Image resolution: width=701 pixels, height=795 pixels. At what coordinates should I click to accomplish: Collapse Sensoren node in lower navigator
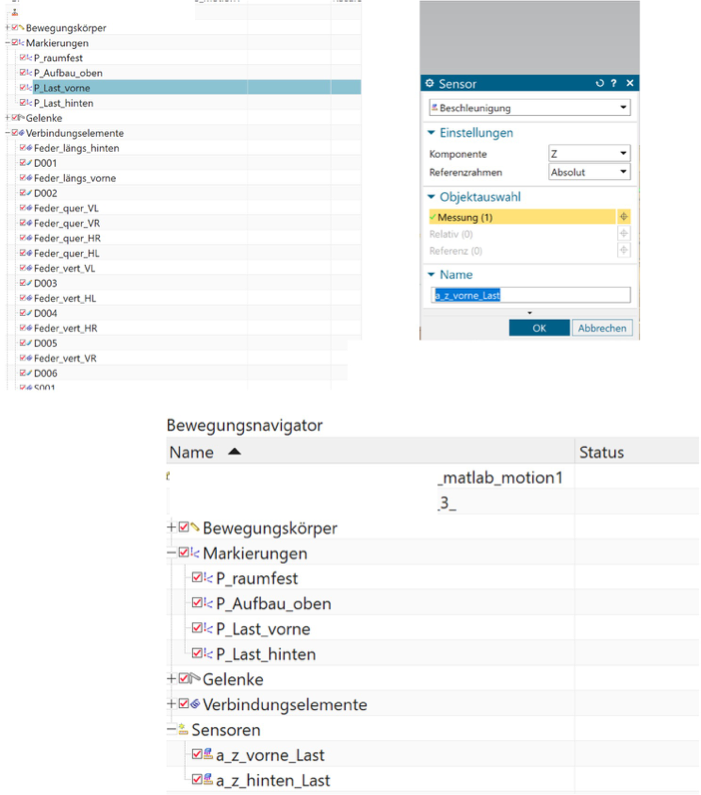point(171,730)
